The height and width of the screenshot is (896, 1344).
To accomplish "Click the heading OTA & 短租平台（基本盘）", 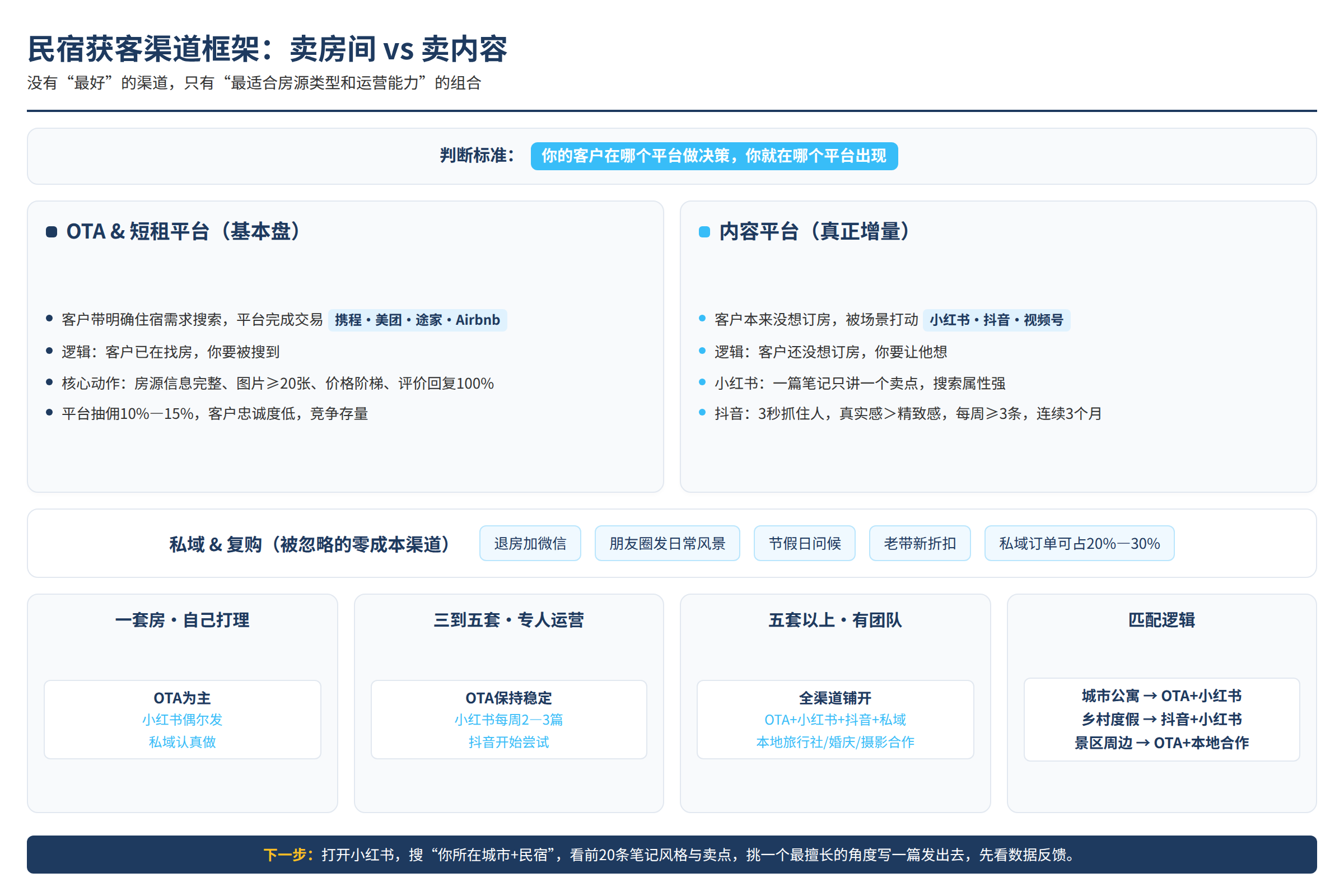I will click(x=183, y=231).
